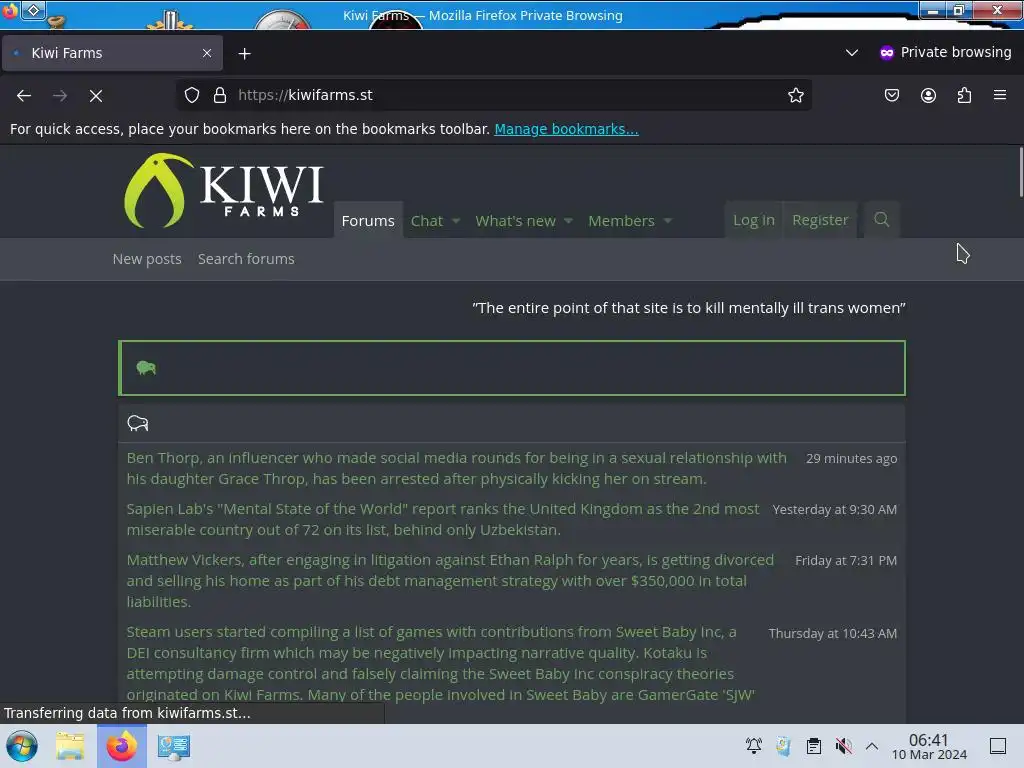Select the Kiwi Farms browser tab
The image size is (1024, 768).
[112, 54]
